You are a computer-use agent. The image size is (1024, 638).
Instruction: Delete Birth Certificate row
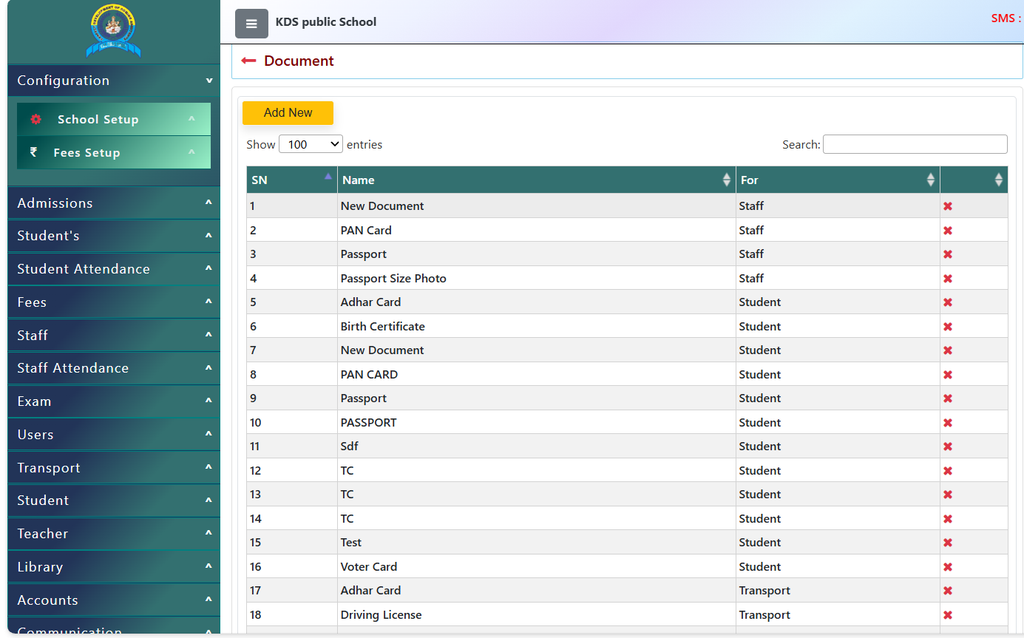coord(948,327)
